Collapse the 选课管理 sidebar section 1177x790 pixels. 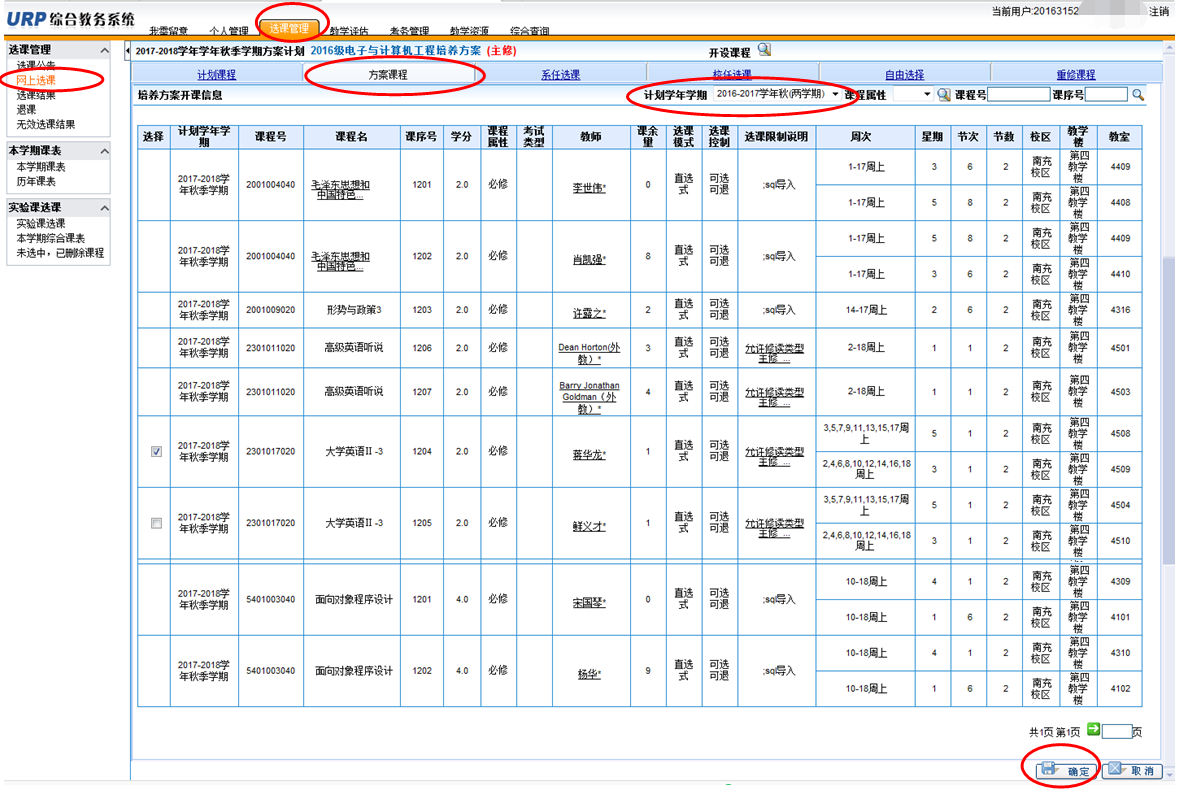(x=104, y=50)
